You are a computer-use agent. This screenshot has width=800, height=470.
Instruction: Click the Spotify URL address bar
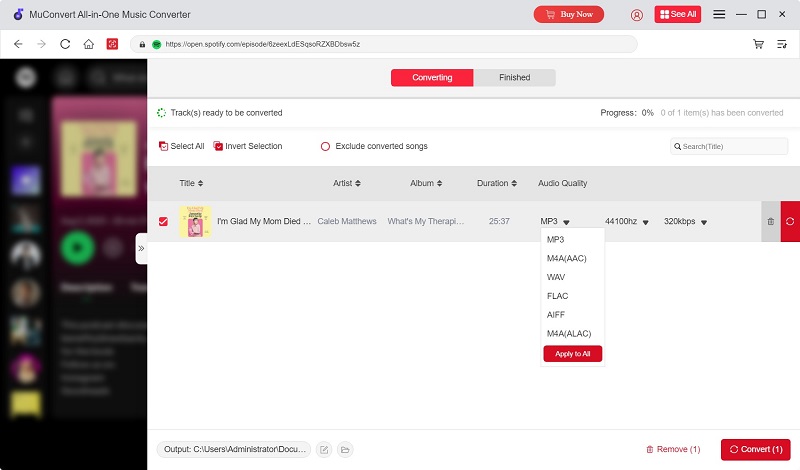[x=384, y=44]
